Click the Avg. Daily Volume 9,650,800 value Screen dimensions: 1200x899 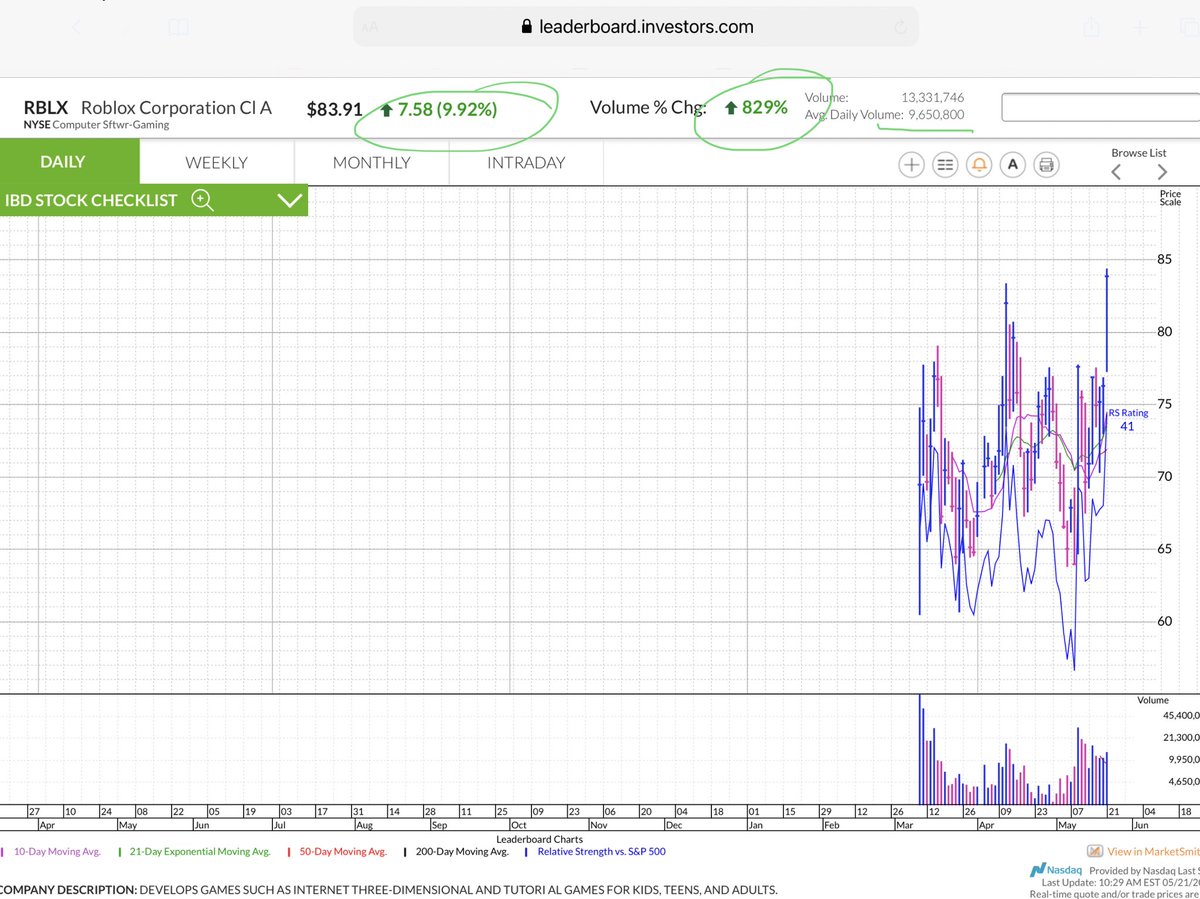[x=935, y=115]
